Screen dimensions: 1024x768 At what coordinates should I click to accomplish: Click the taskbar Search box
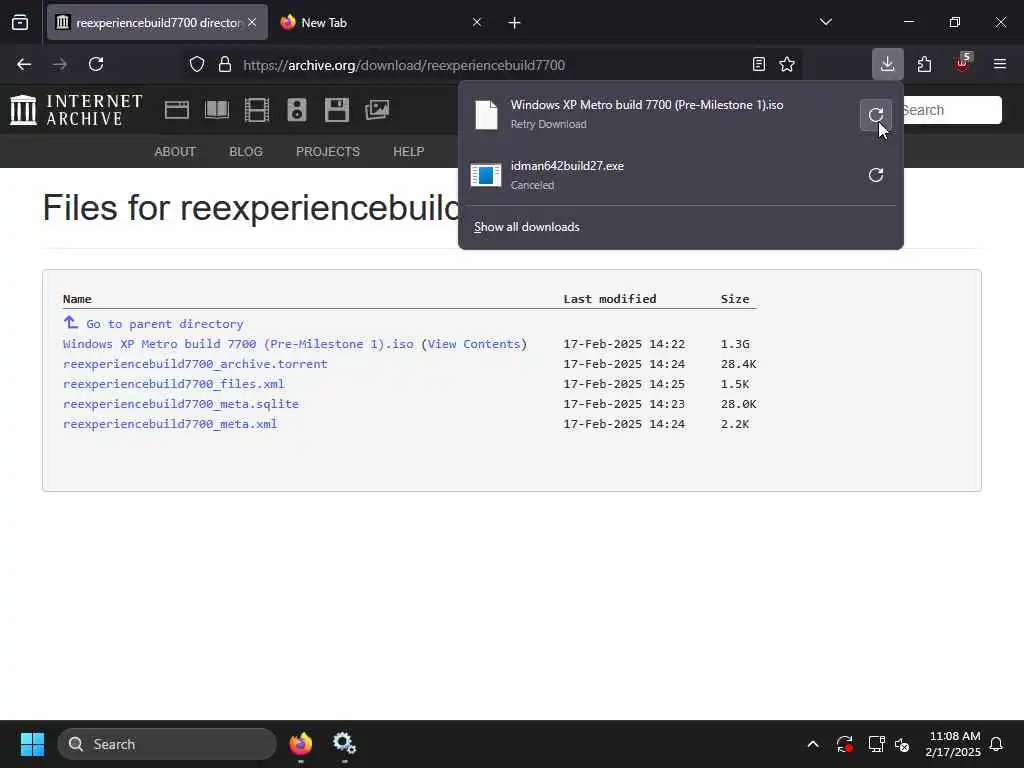click(167, 744)
